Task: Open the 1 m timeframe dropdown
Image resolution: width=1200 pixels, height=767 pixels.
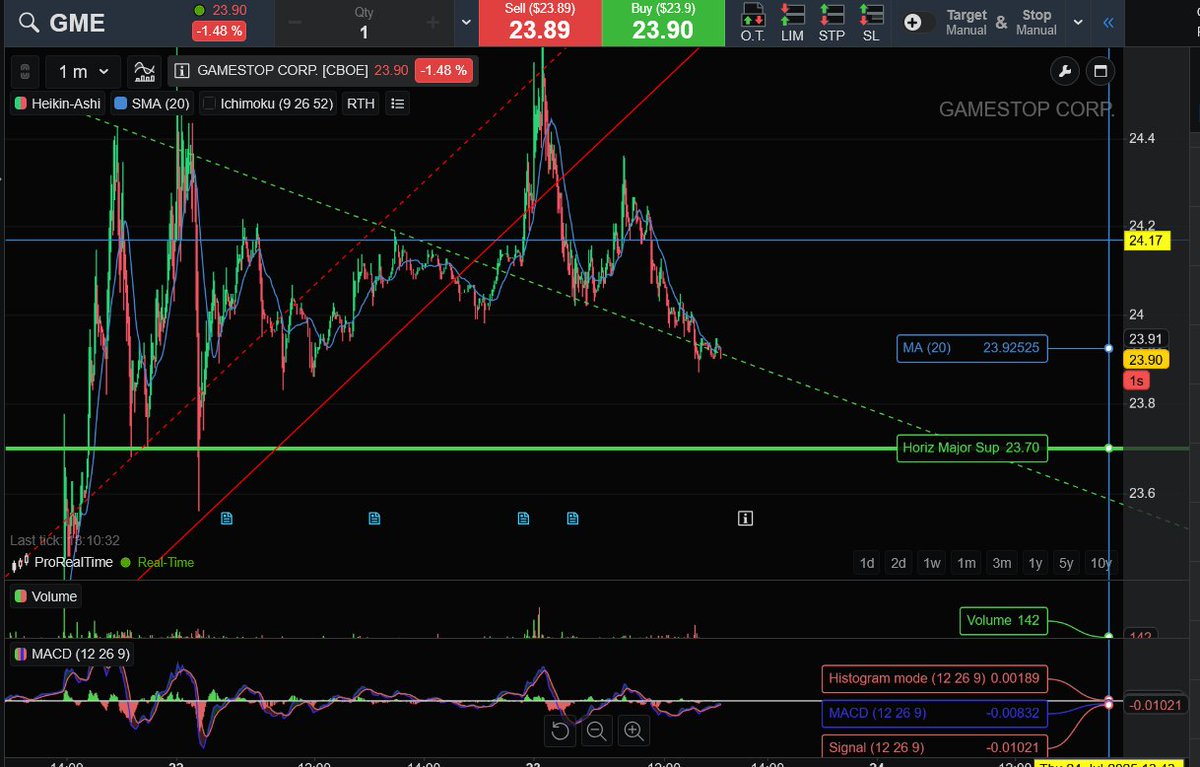Action: pos(84,72)
